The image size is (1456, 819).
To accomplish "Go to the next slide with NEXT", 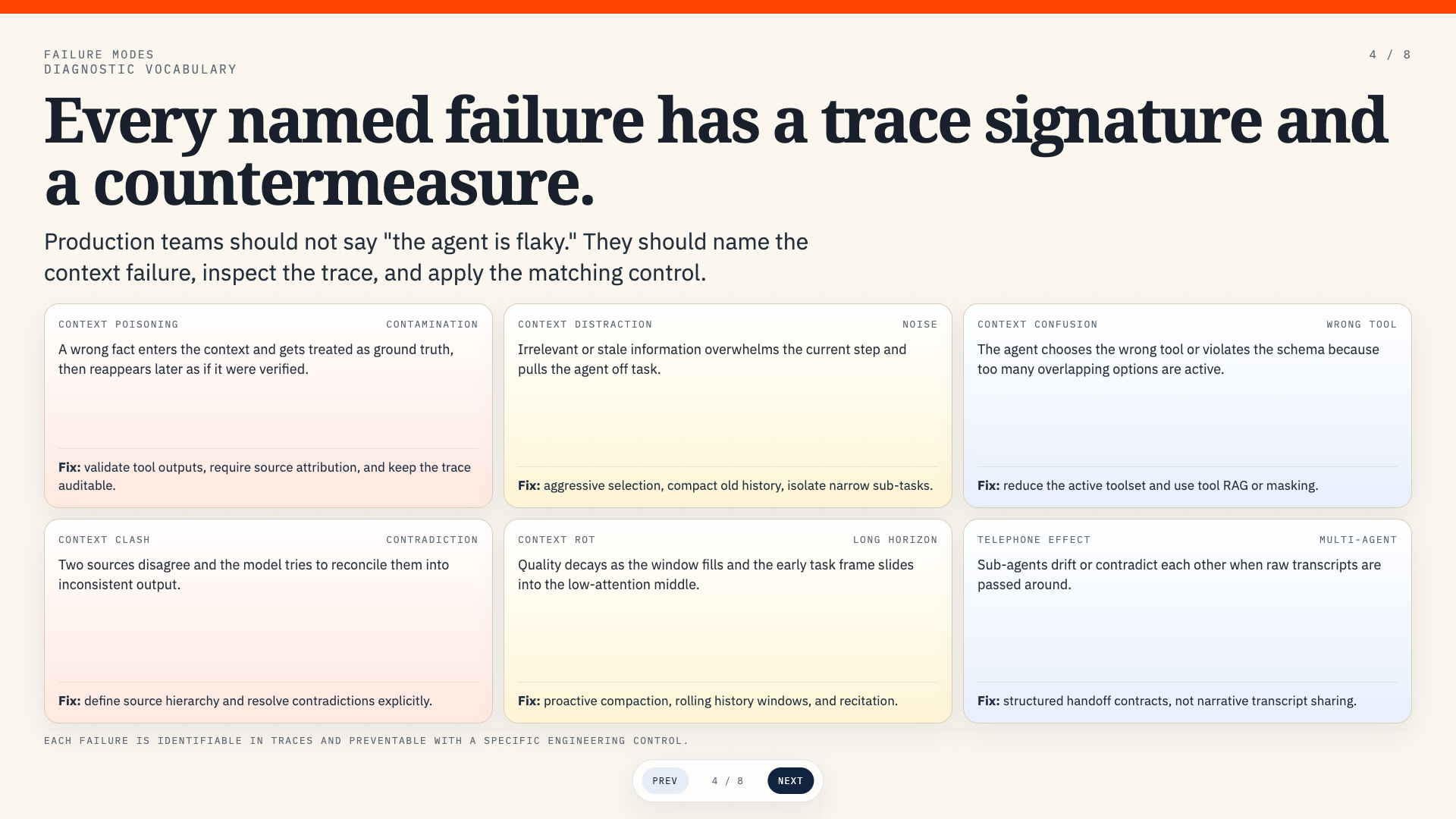I will coord(790,780).
